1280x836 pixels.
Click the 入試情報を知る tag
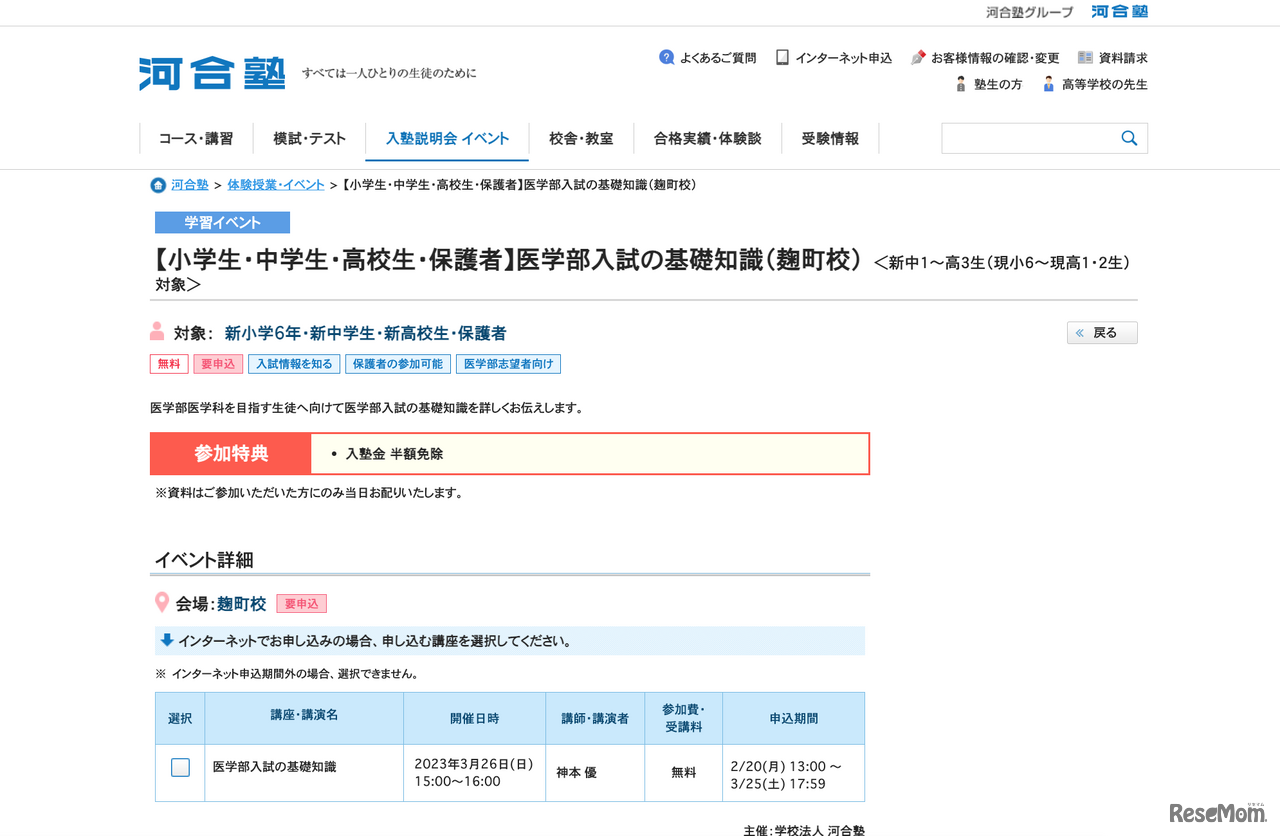coord(294,364)
